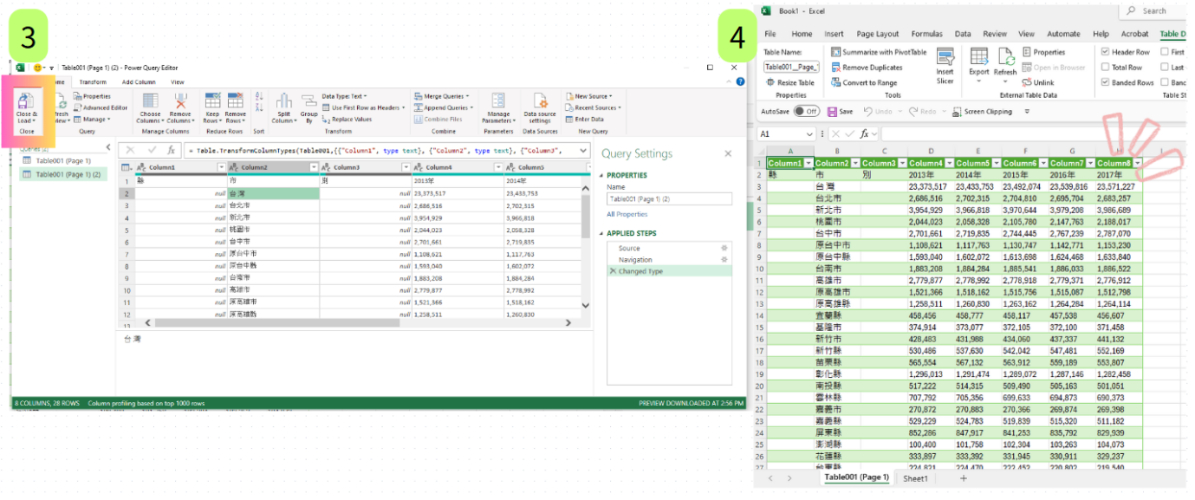Click Resize Table in Excel Properties group
This screenshot has height=500, width=1195.
pos(790,82)
